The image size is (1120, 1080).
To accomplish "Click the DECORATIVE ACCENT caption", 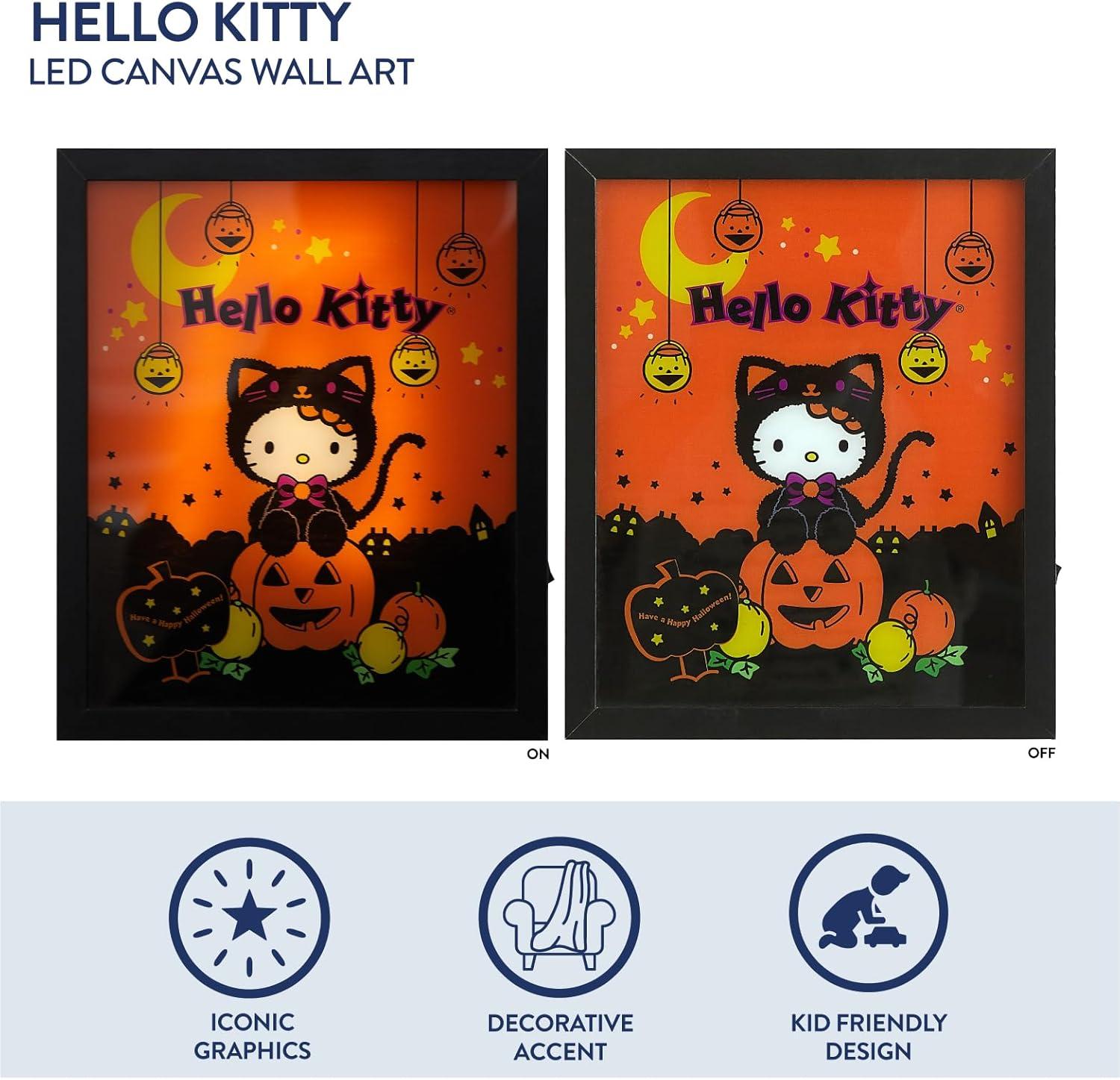I will tap(560, 1037).
